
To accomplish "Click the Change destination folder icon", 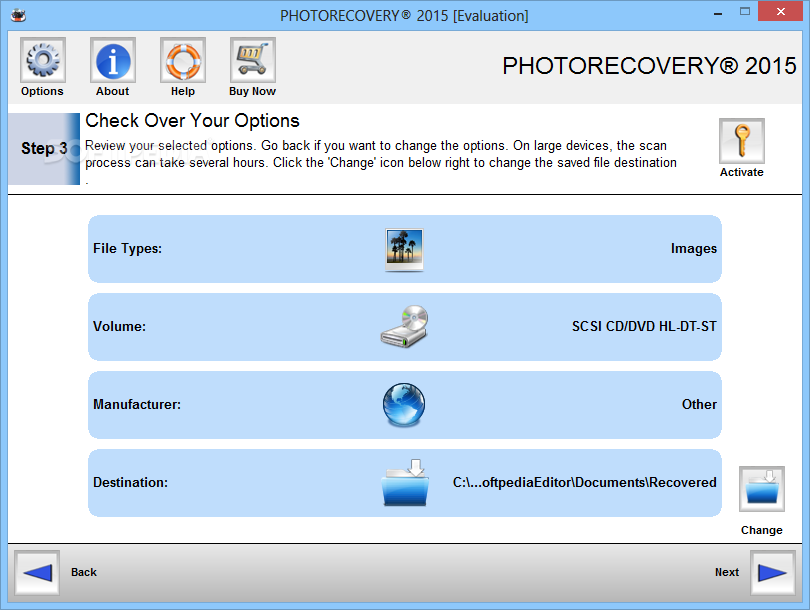I will click(762, 489).
